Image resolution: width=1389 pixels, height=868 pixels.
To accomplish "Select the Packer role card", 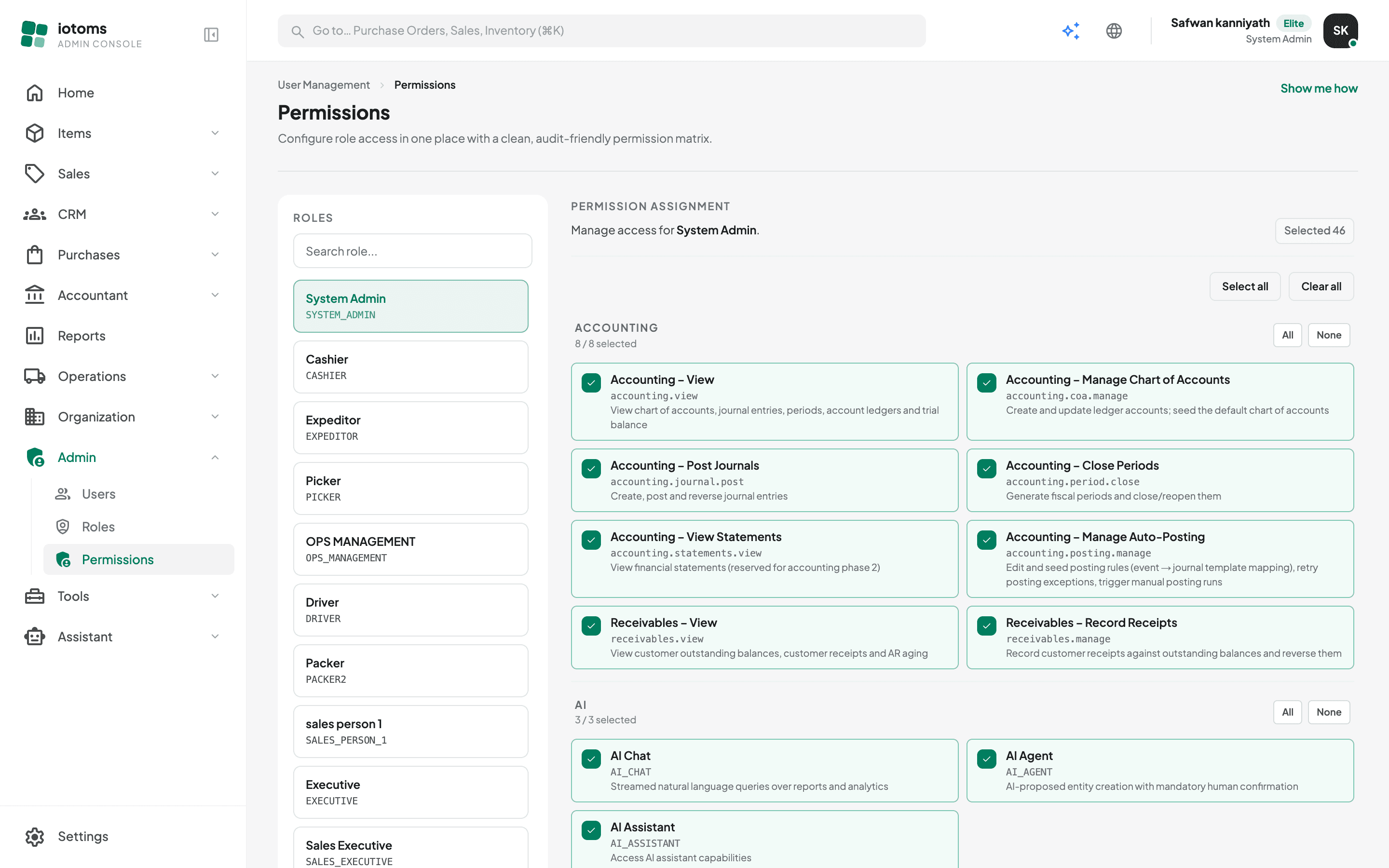I will [x=411, y=670].
